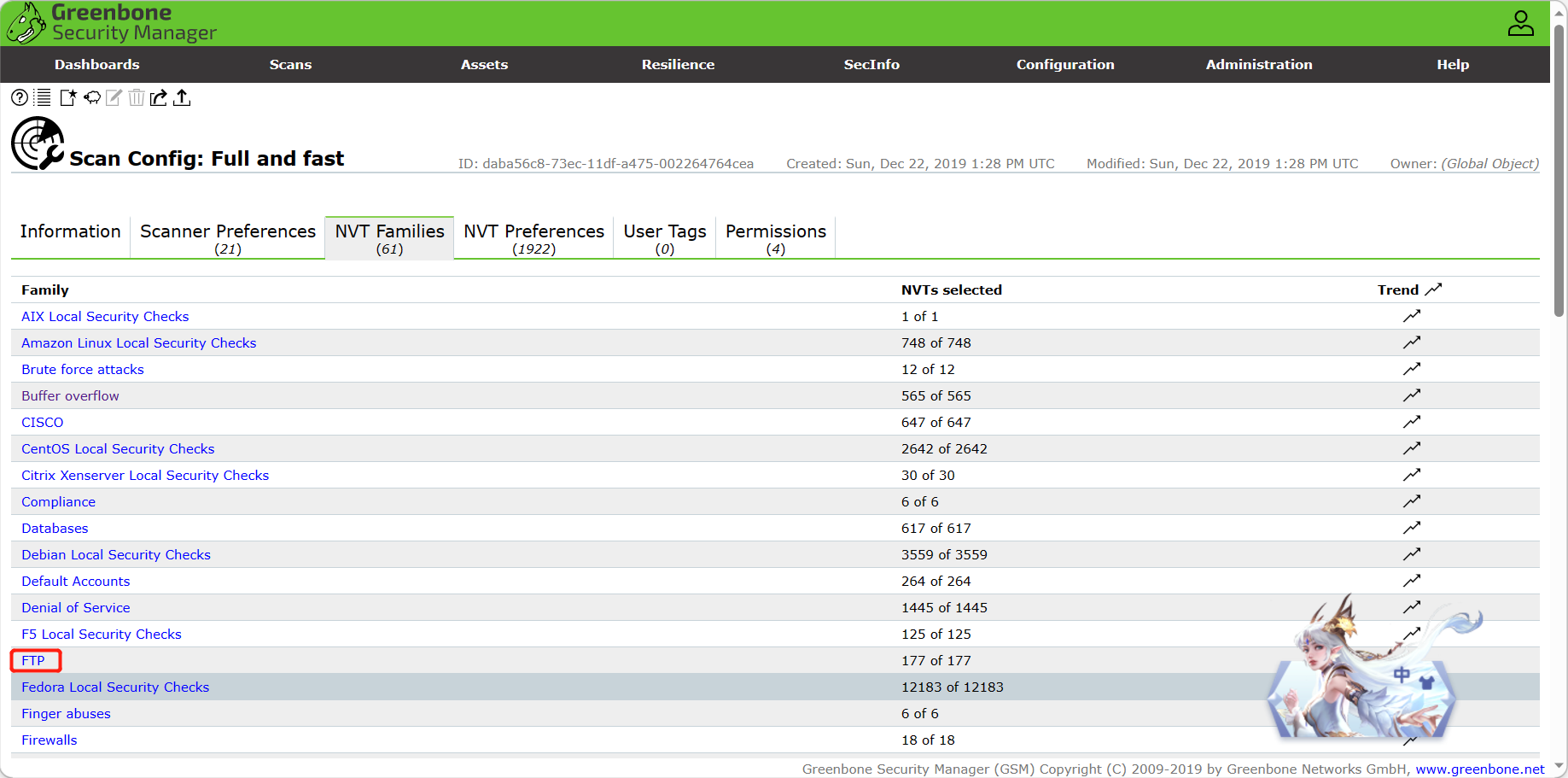Click the trend icon for Buffer overflow
The height and width of the screenshot is (778, 1568).
point(1412,395)
